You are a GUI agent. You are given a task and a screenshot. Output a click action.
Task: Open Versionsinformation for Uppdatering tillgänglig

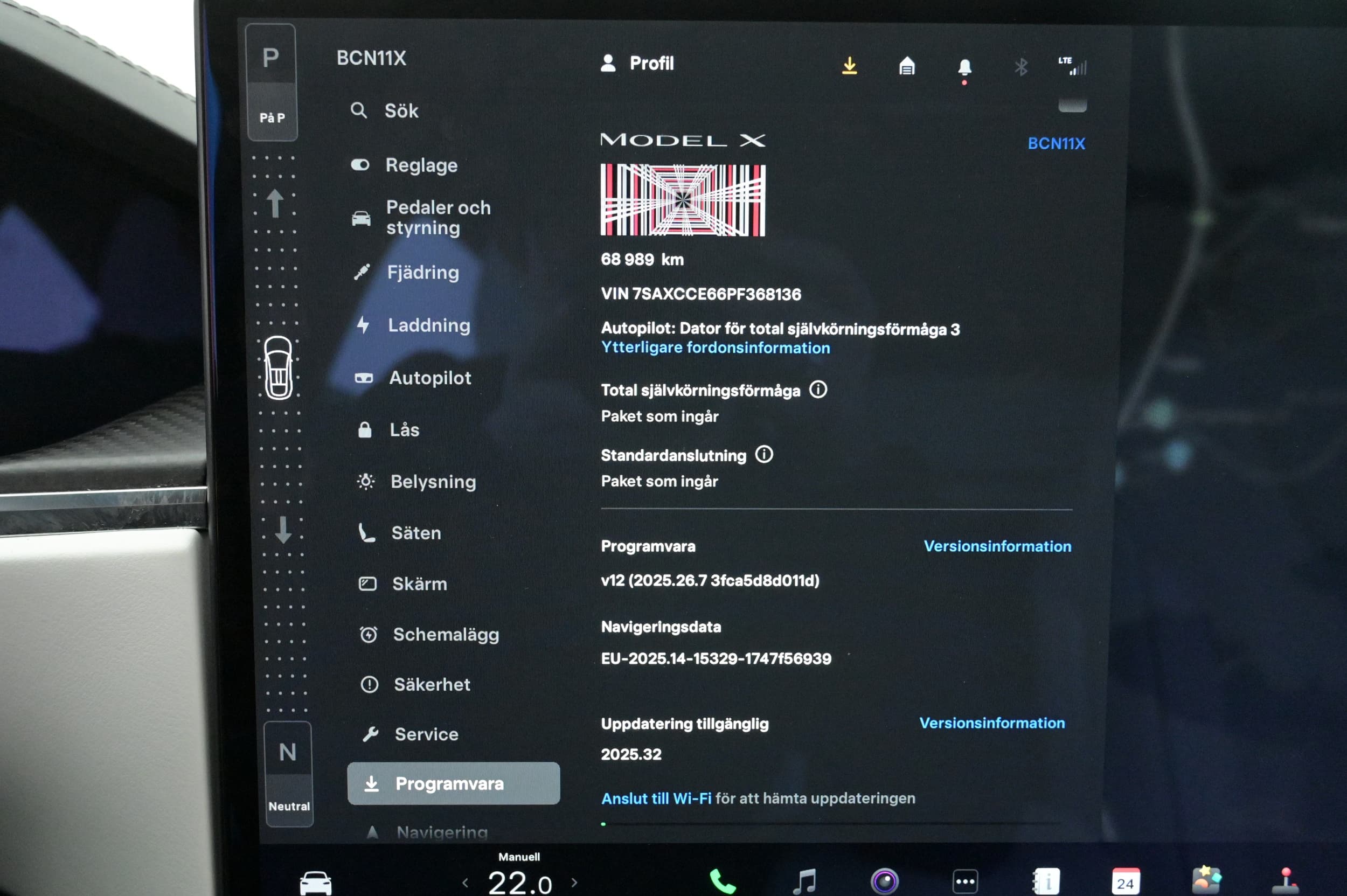pyautogui.click(x=992, y=723)
